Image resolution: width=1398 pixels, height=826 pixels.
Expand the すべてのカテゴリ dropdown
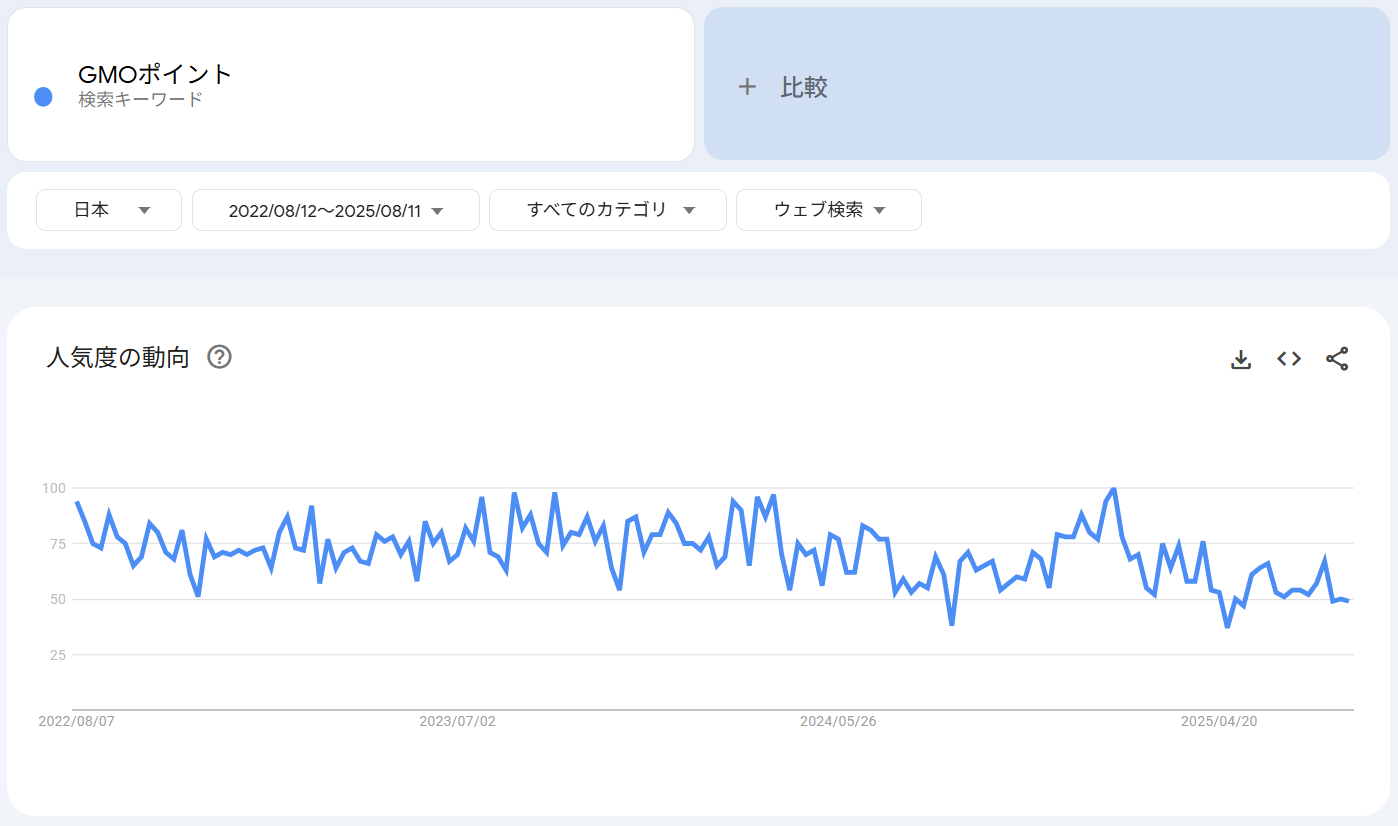[x=608, y=210]
